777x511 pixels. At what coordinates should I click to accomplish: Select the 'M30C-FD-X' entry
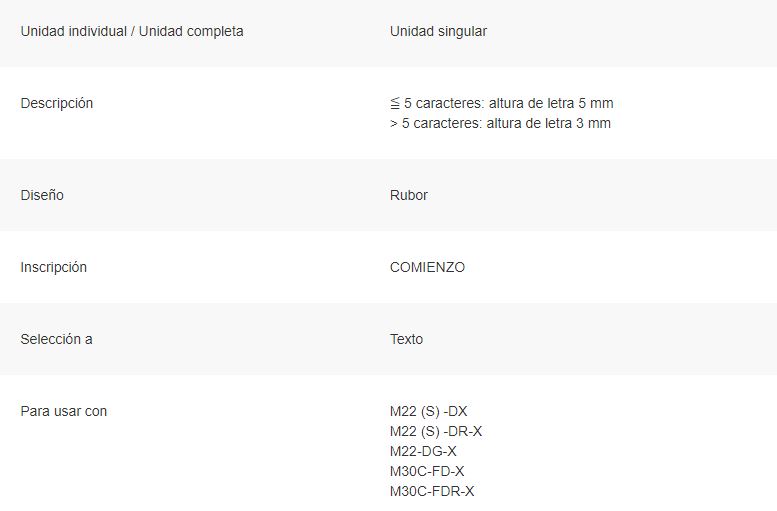pos(427,471)
